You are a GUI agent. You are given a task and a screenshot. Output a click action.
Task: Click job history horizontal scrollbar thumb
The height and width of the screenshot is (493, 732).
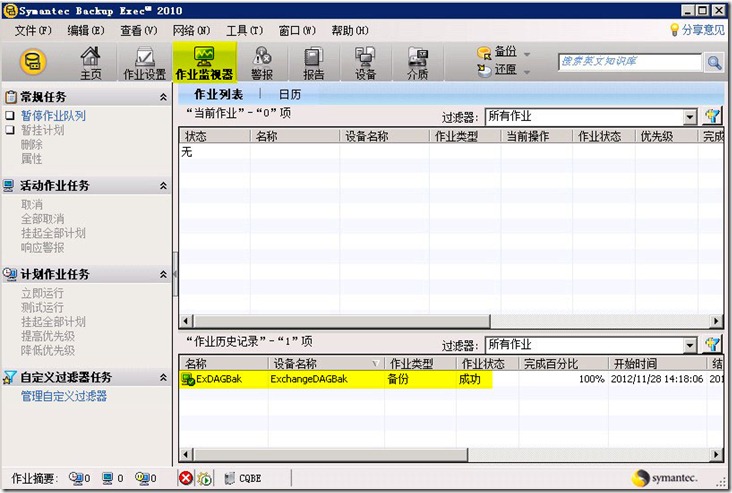click(x=331, y=454)
